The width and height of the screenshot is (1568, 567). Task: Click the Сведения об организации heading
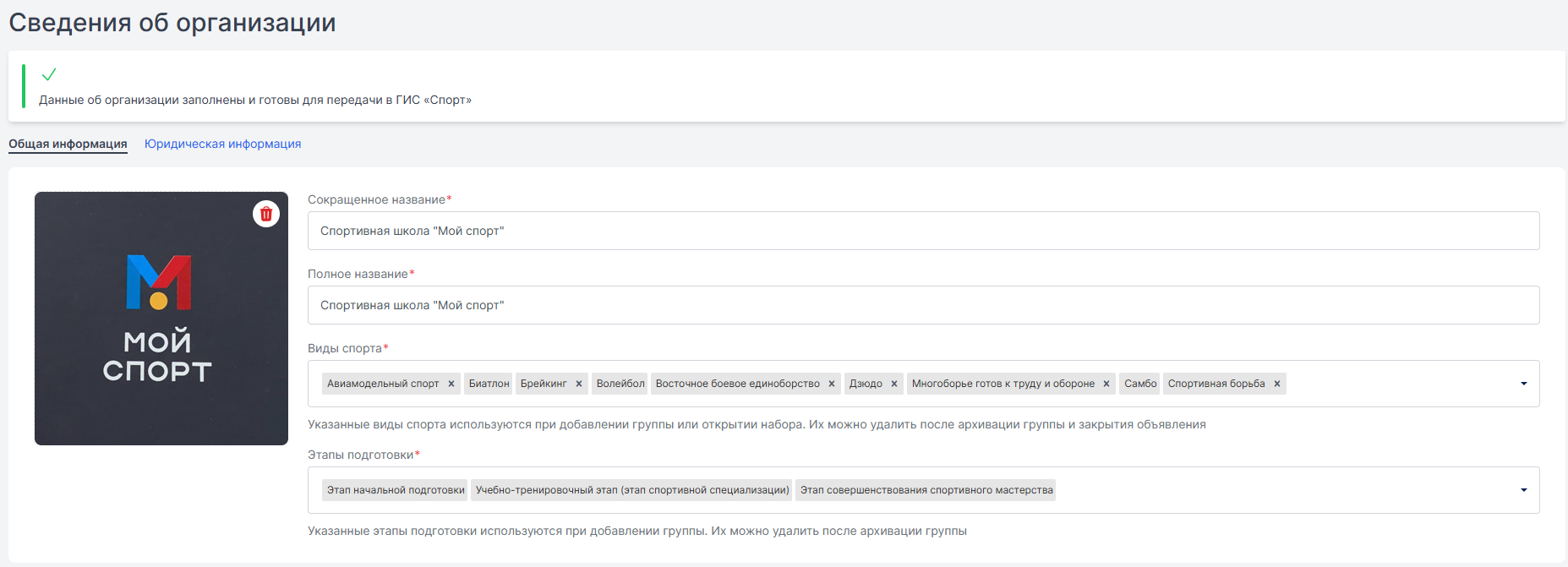pyautogui.click(x=172, y=23)
